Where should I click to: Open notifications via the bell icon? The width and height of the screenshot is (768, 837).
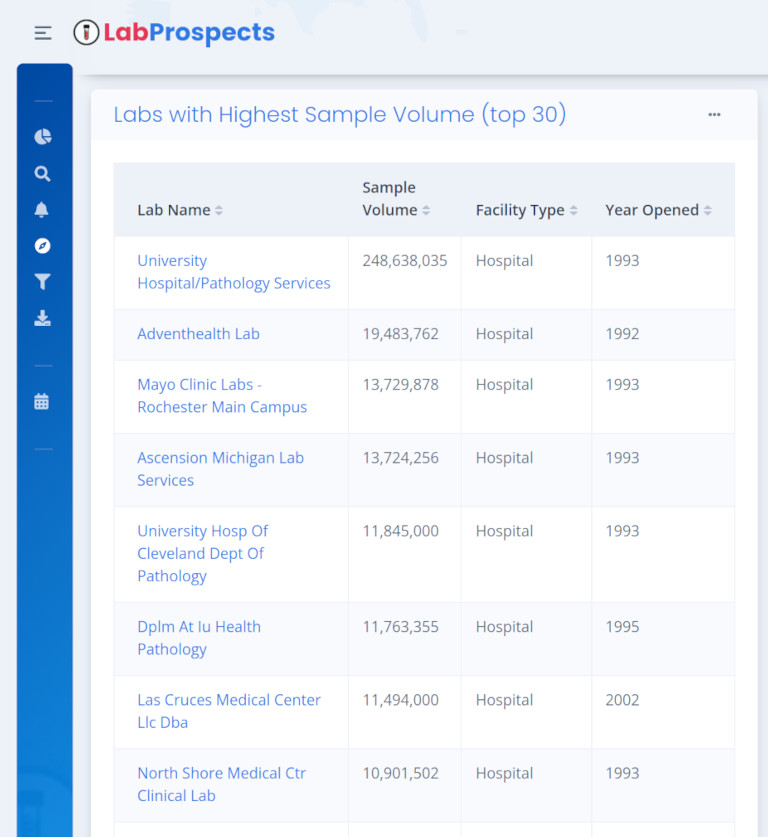[42, 209]
